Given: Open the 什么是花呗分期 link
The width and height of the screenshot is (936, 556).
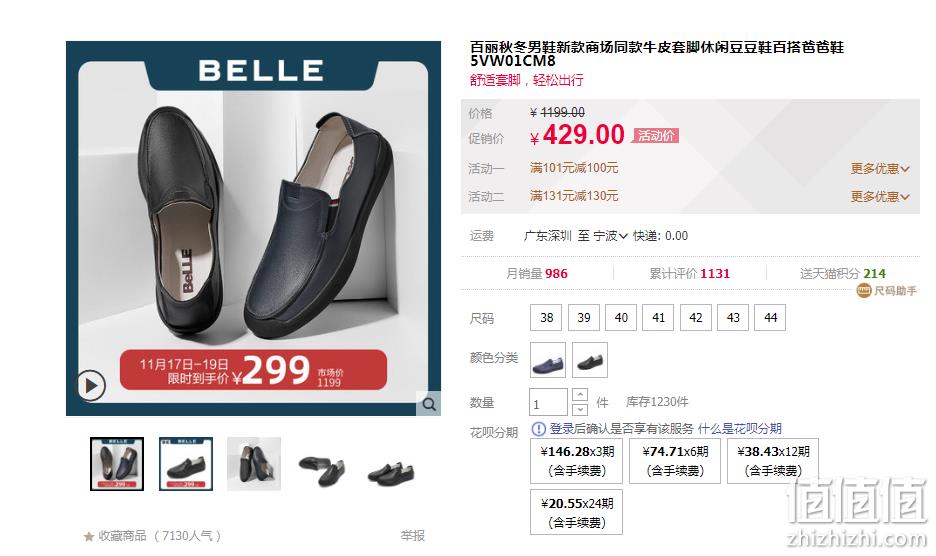Looking at the screenshot, I should [x=740, y=429].
